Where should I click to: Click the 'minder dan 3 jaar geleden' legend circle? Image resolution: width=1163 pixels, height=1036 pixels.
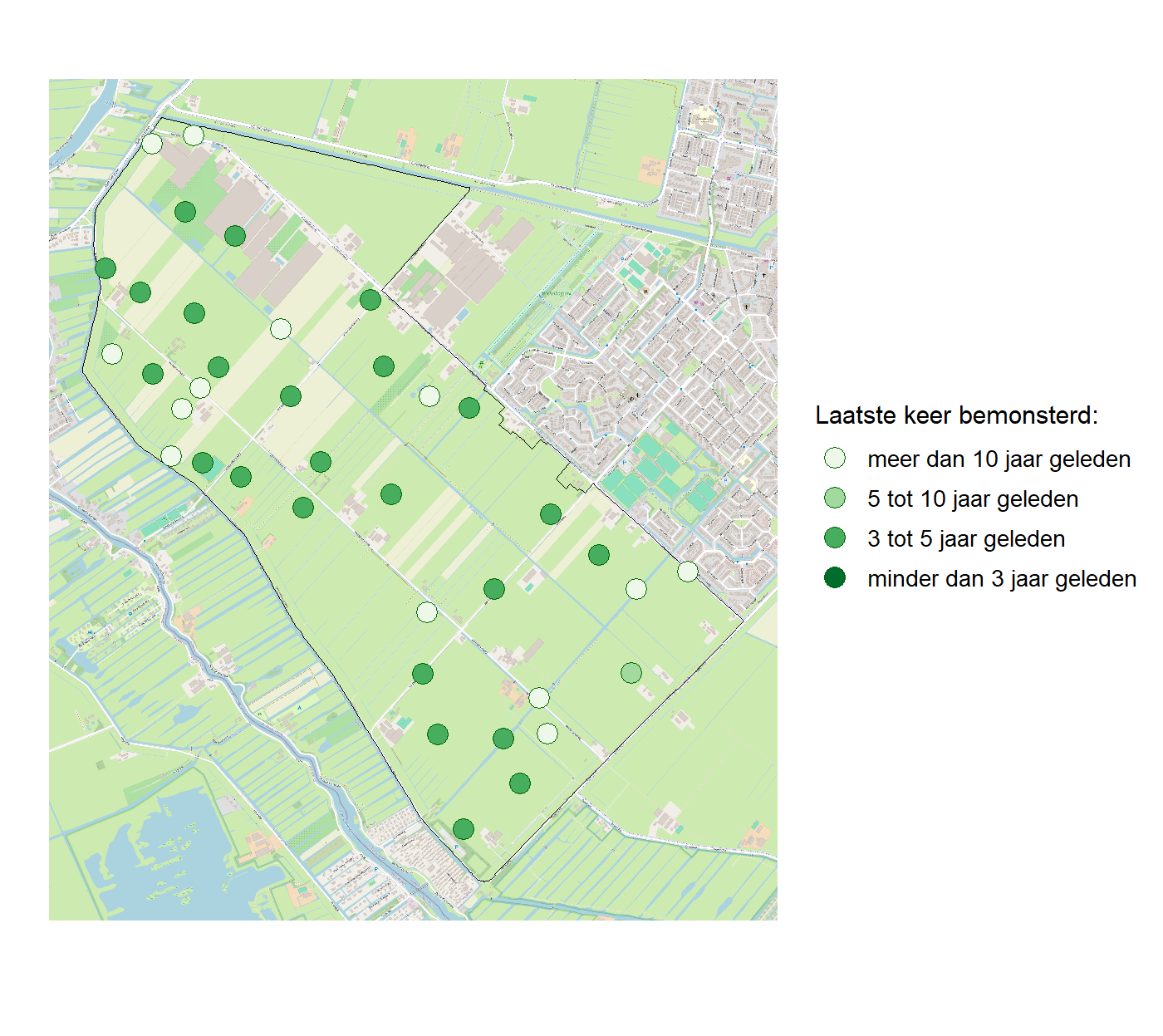pos(835,577)
